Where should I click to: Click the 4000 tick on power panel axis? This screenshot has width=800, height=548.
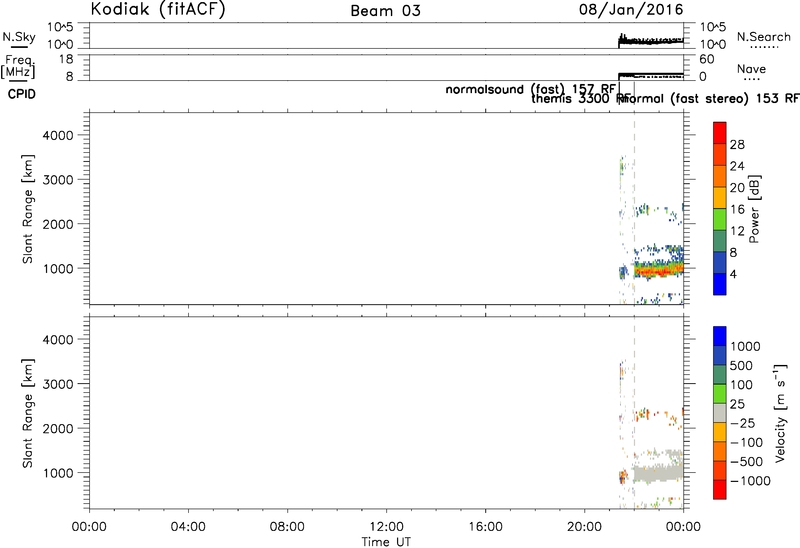[58, 135]
